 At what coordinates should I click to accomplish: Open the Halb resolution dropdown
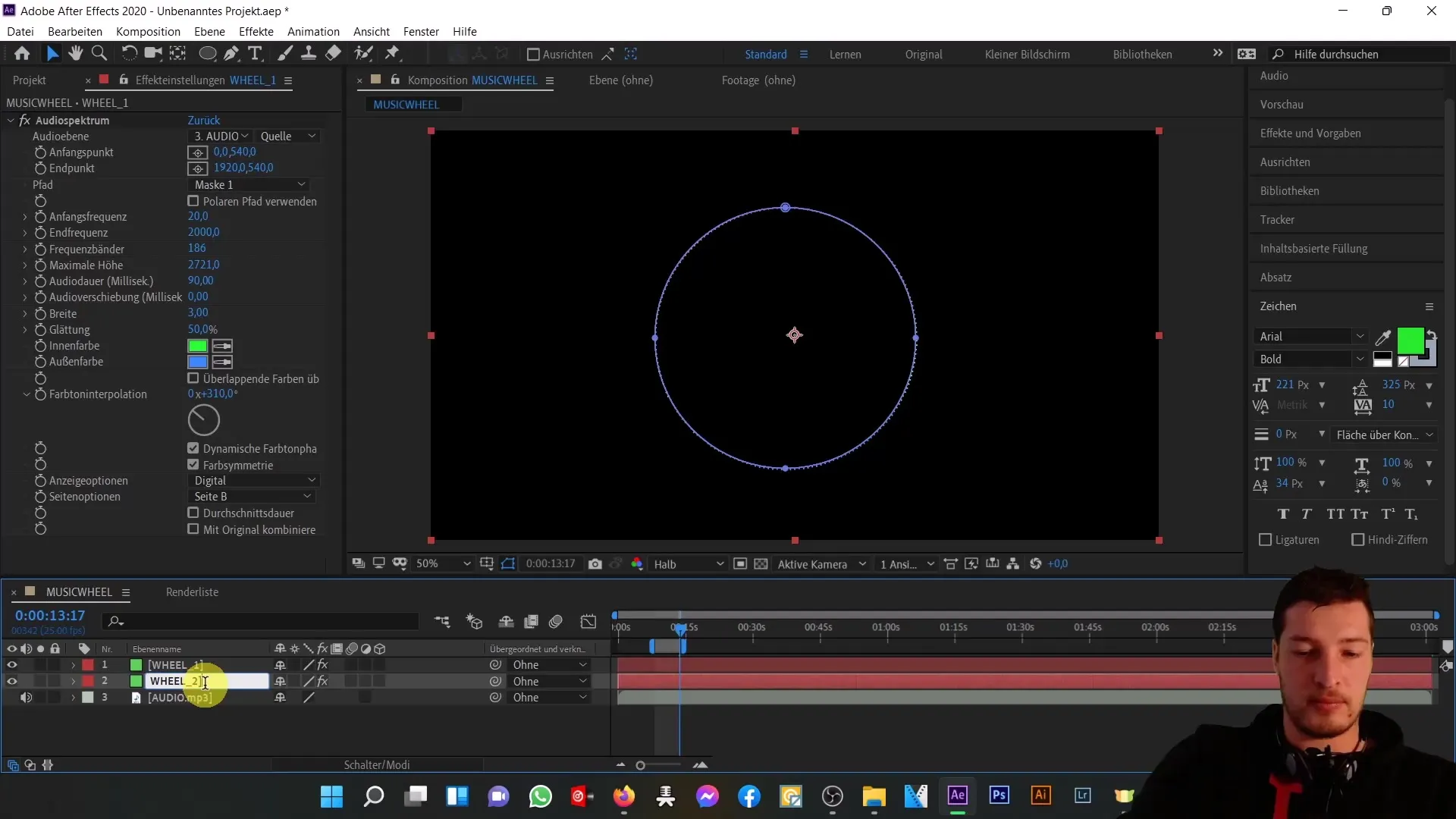[x=689, y=564]
